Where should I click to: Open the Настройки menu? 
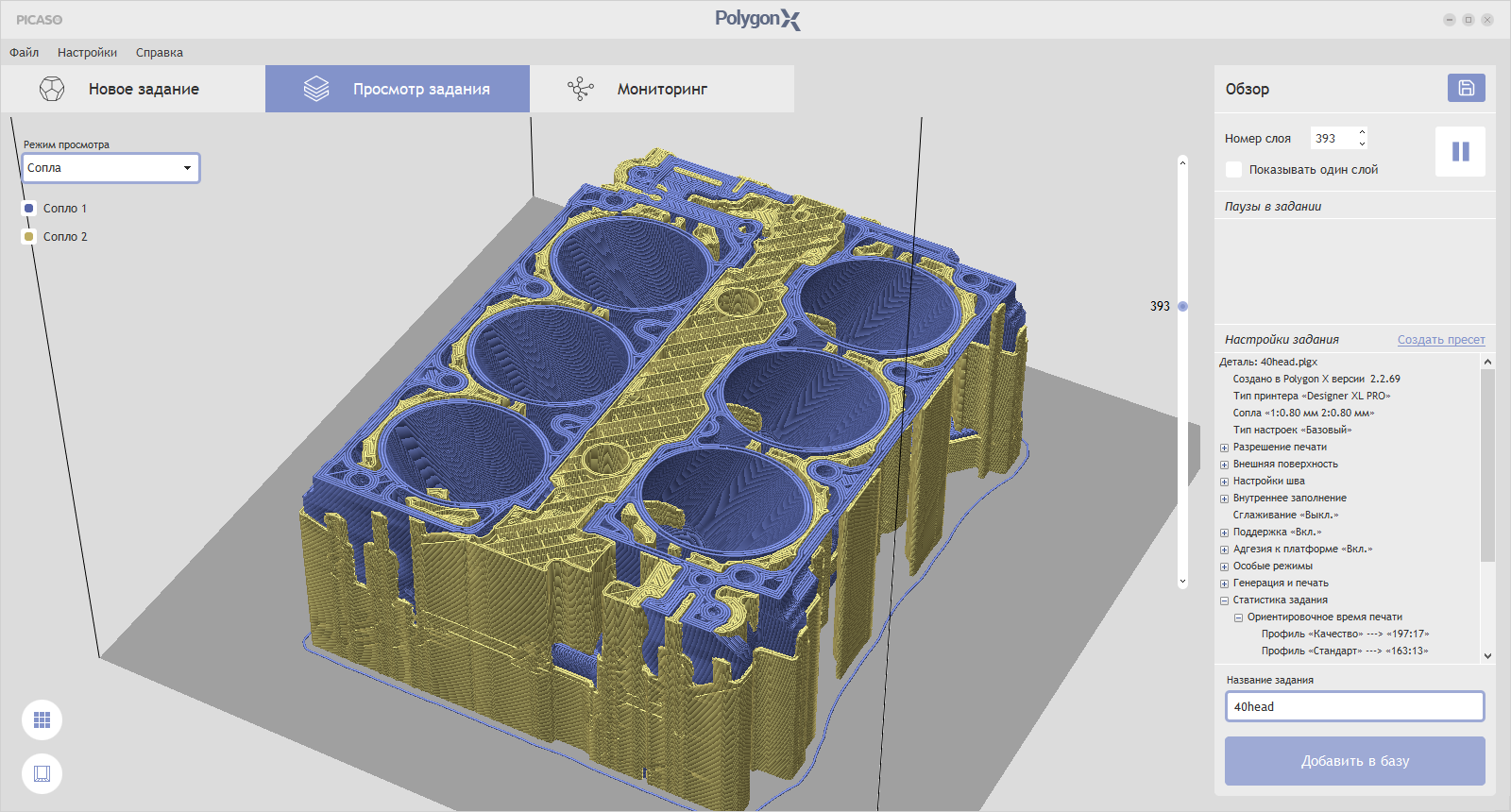coord(87,53)
